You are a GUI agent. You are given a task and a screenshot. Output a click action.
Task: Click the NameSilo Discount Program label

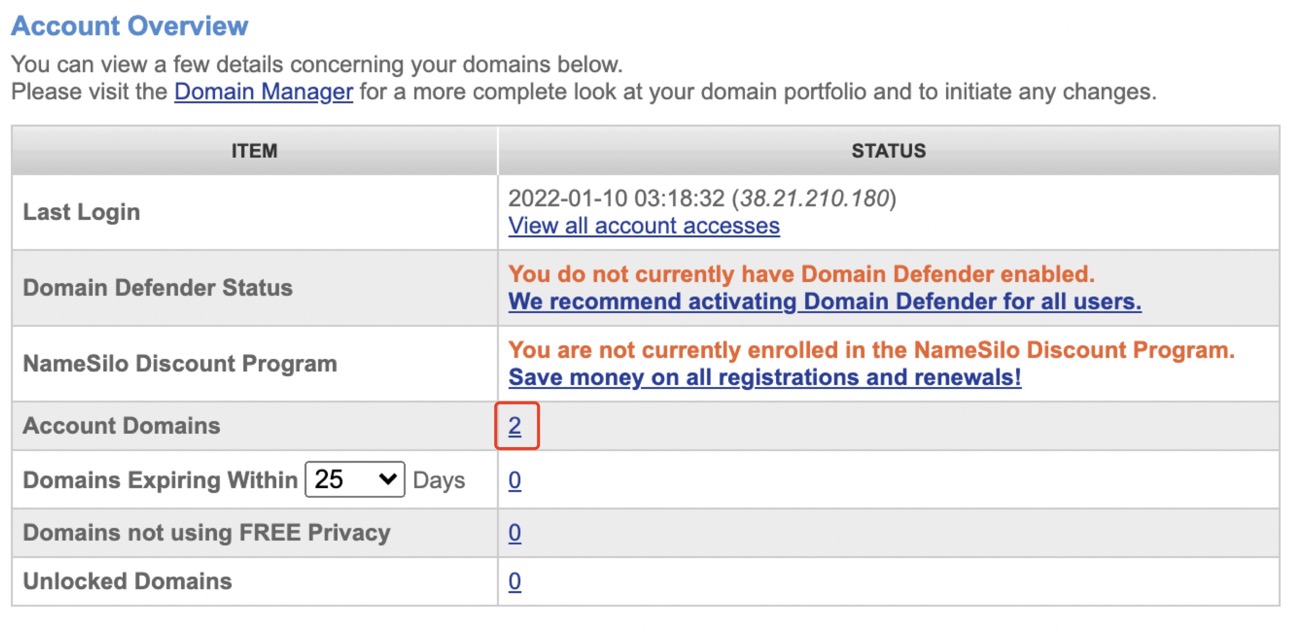[x=179, y=364]
